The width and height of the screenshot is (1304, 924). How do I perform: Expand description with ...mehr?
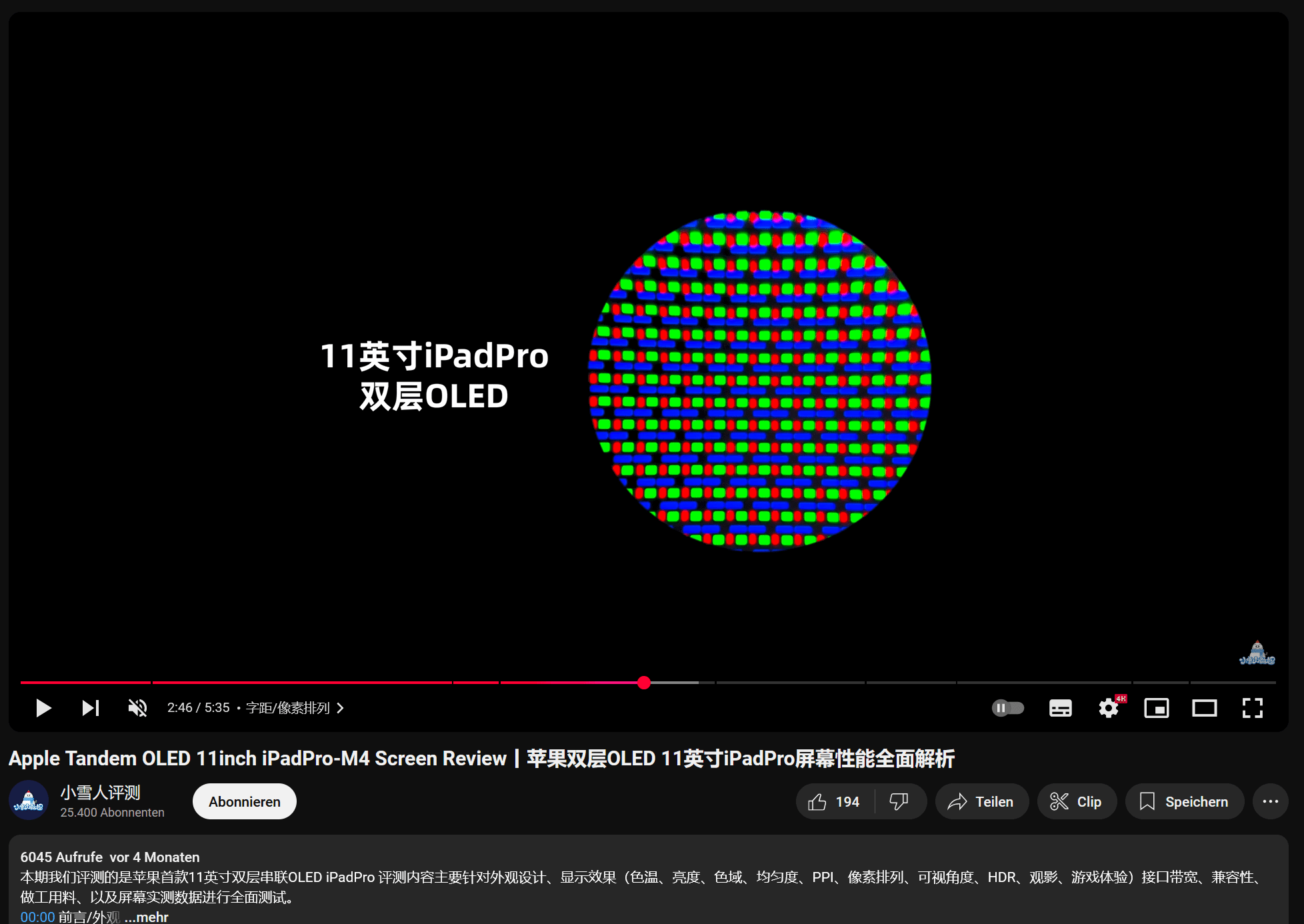coord(147,917)
